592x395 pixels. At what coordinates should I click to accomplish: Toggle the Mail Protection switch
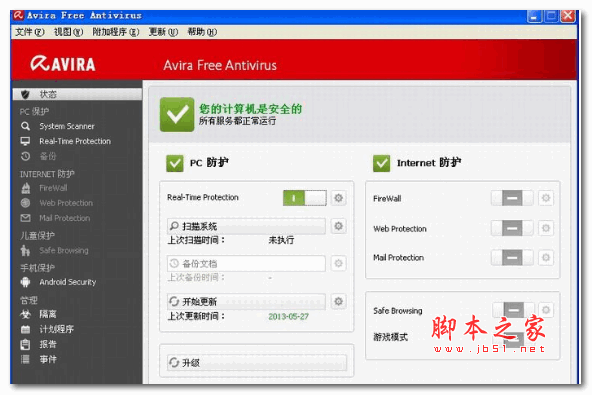tap(512, 258)
